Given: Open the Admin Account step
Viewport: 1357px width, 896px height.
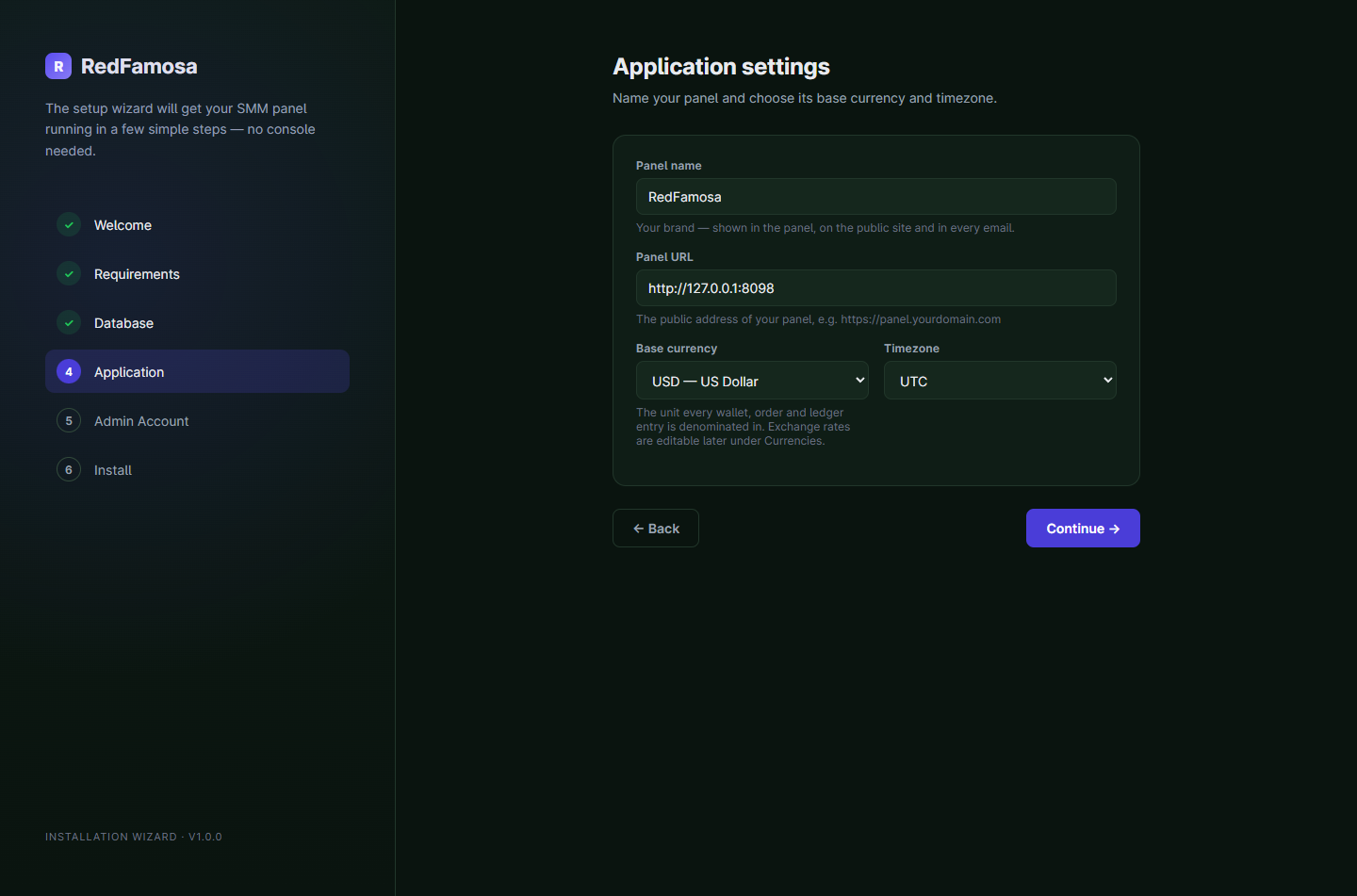Looking at the screenshot, I should 197,421.
